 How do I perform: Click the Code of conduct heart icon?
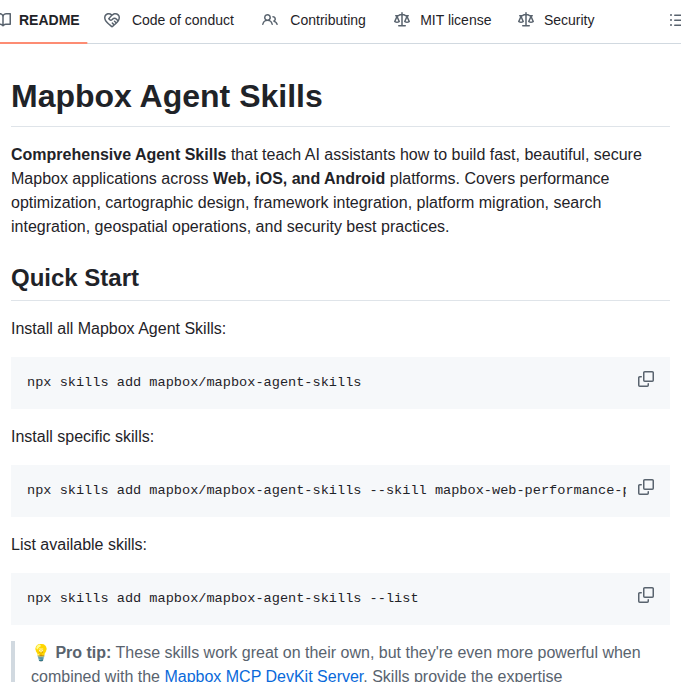112,20
